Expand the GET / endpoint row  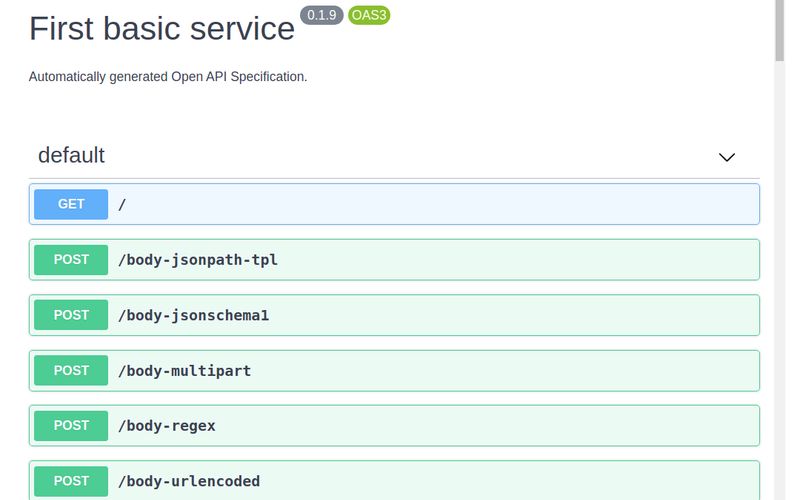coord(394,204)
